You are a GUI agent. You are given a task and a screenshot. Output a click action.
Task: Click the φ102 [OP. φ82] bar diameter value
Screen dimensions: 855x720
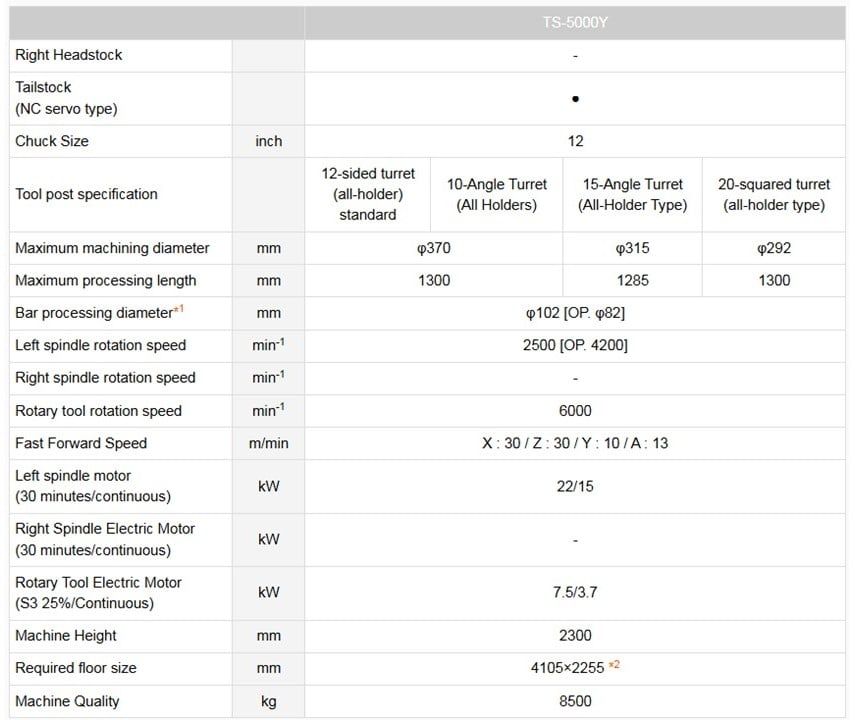[575, 313]
